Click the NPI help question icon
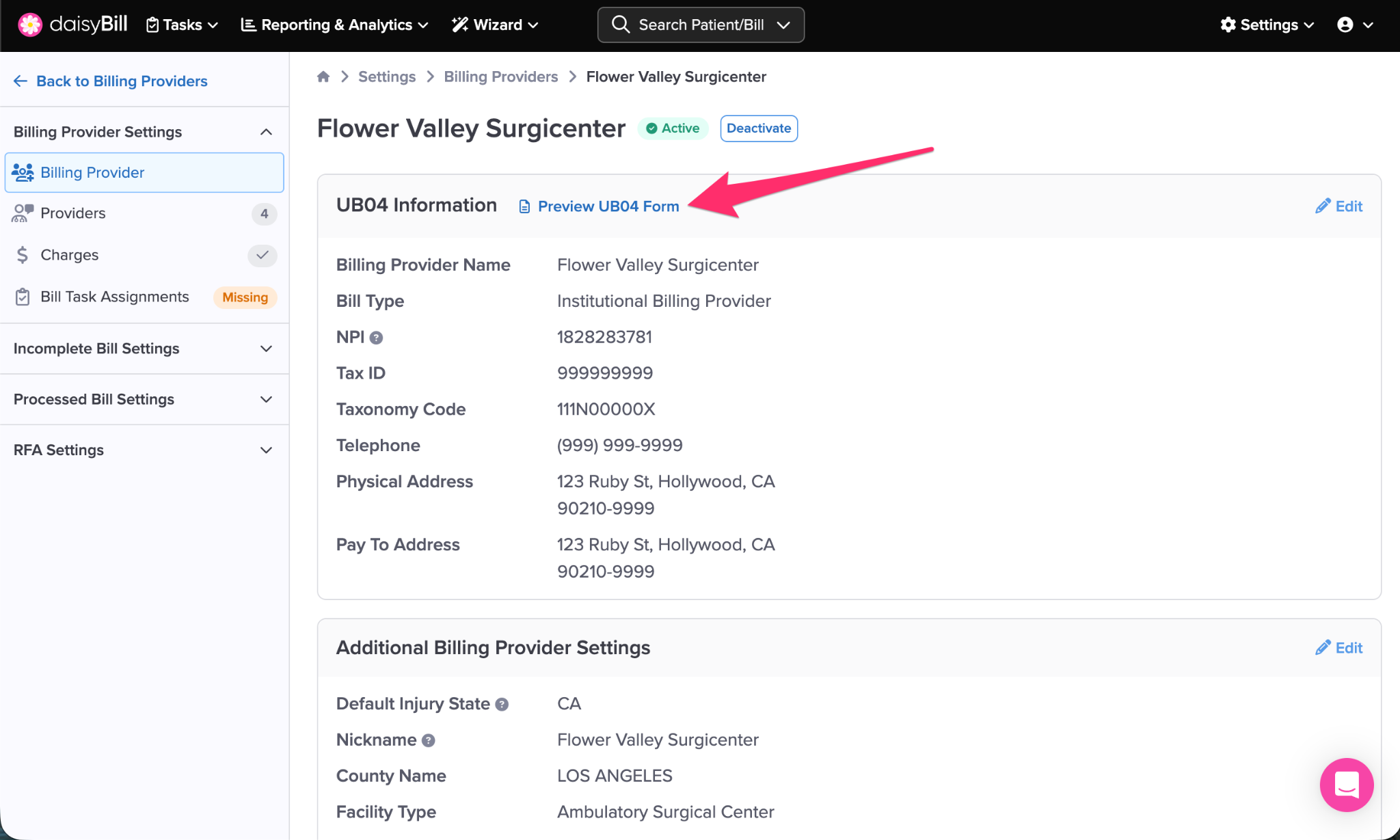Viewport: 1400px width, 840px height. (376, 338)
